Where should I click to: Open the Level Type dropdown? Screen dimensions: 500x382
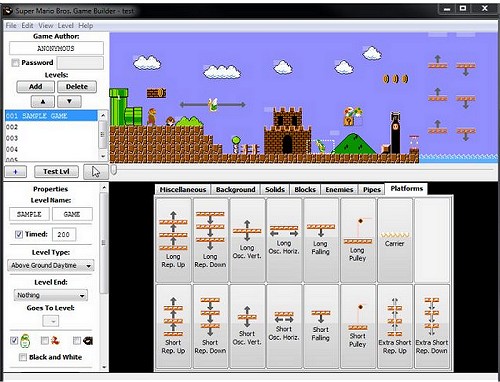point(51,266)
